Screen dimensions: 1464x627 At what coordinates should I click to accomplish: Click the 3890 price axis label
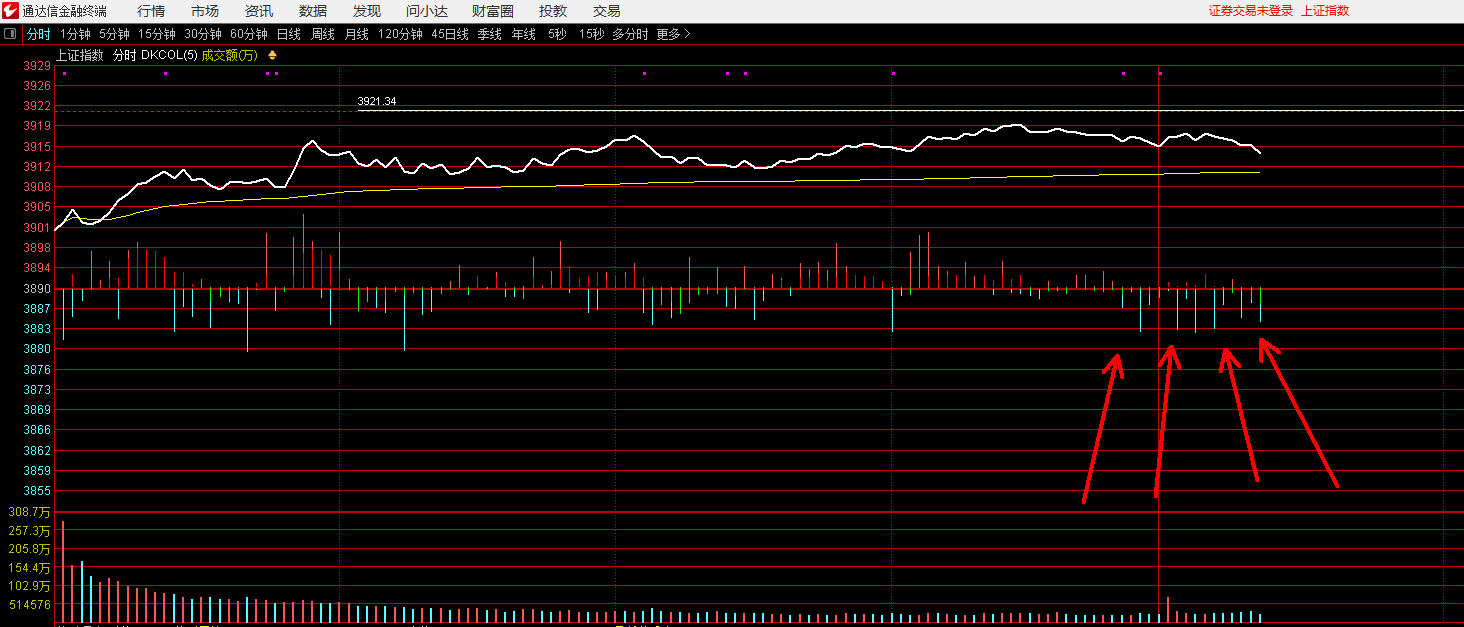coord(36,289)
